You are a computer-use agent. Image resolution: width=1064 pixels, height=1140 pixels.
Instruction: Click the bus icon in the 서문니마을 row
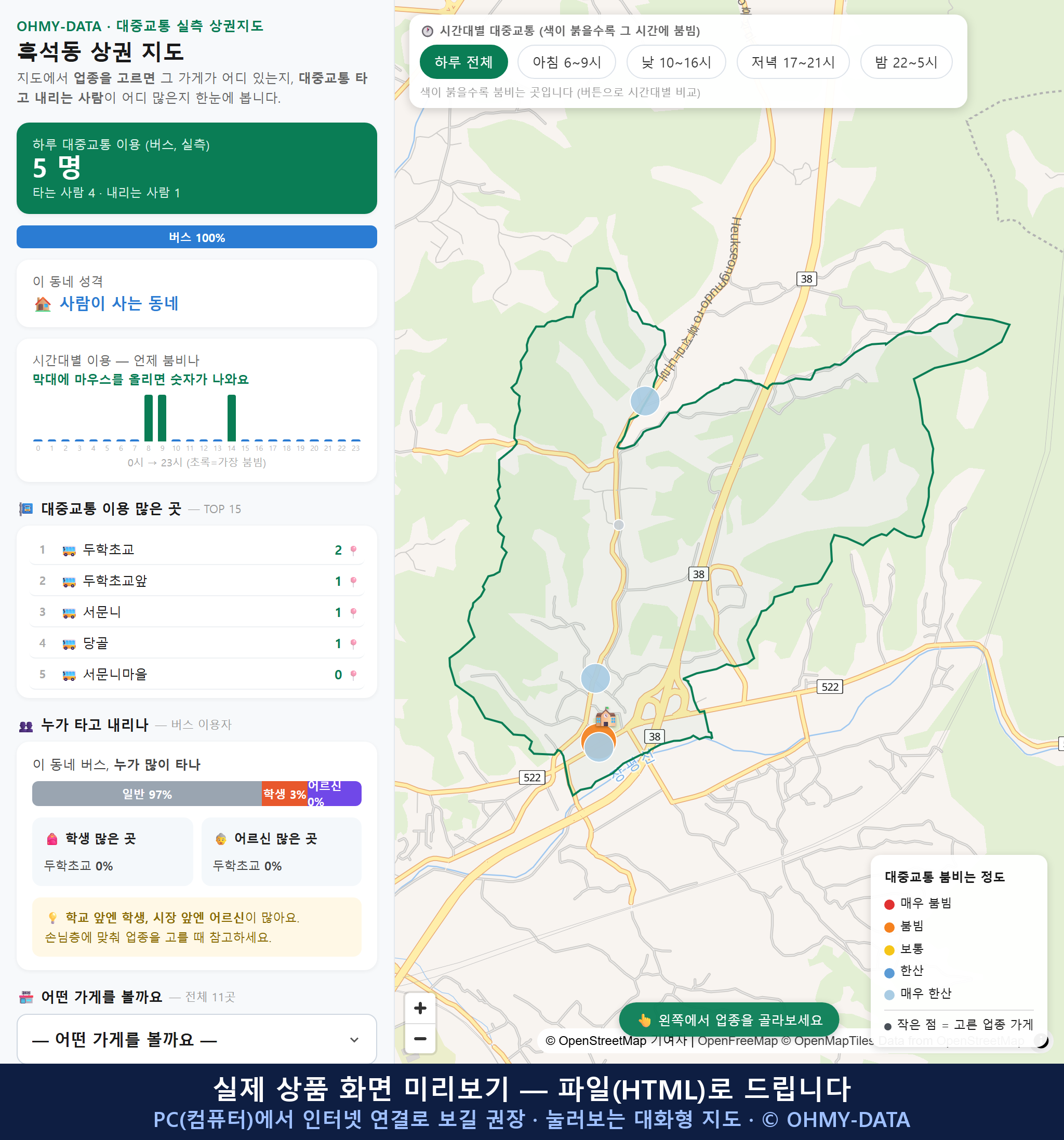click(x=69, y=675)
